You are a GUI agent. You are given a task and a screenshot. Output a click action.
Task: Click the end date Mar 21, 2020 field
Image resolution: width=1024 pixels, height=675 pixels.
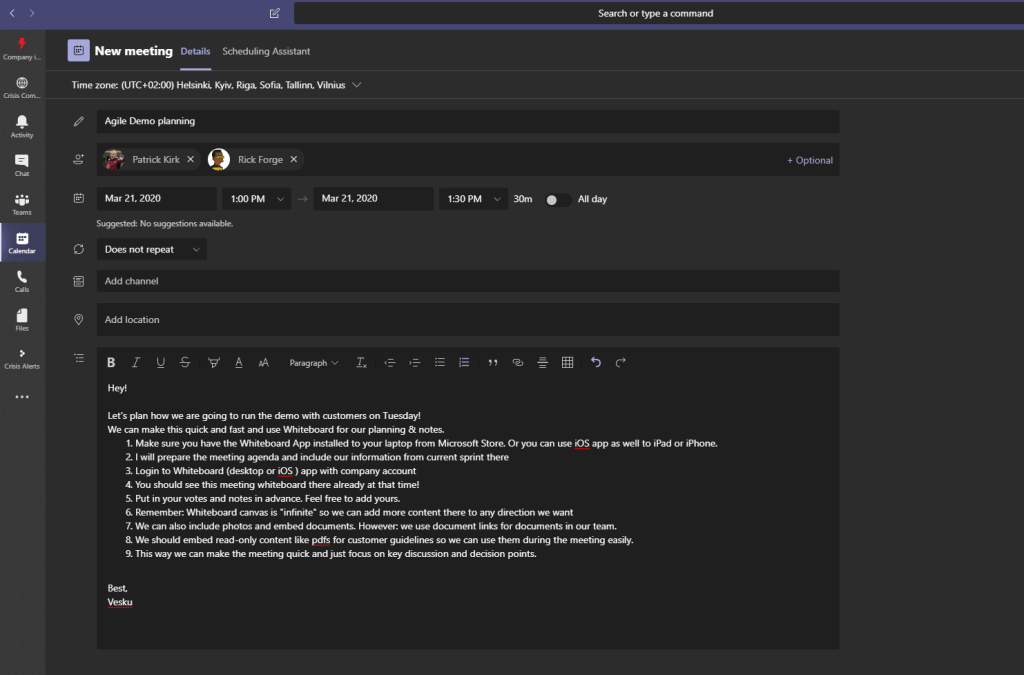pyautogui.click(x=374, y=198)
